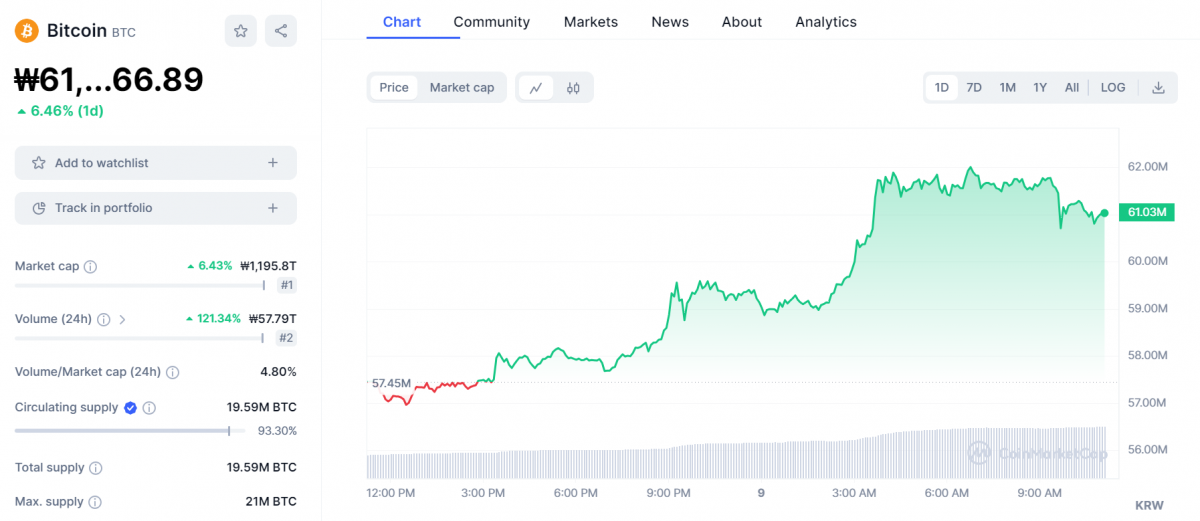The height and width of the screenshot is (521, 1200).
Task: Select the 7D time range
Action: coord(974,88)
